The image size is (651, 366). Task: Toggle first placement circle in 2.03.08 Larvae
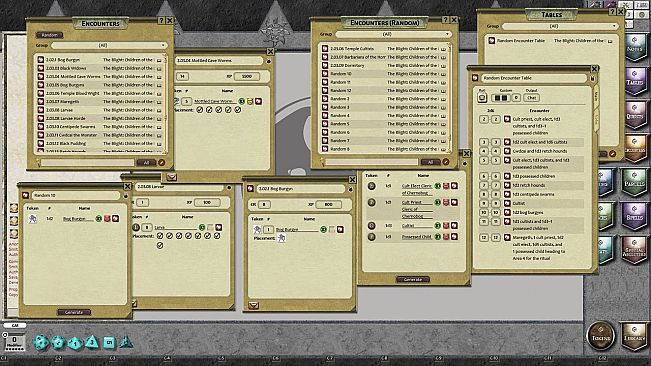point(160,236)
